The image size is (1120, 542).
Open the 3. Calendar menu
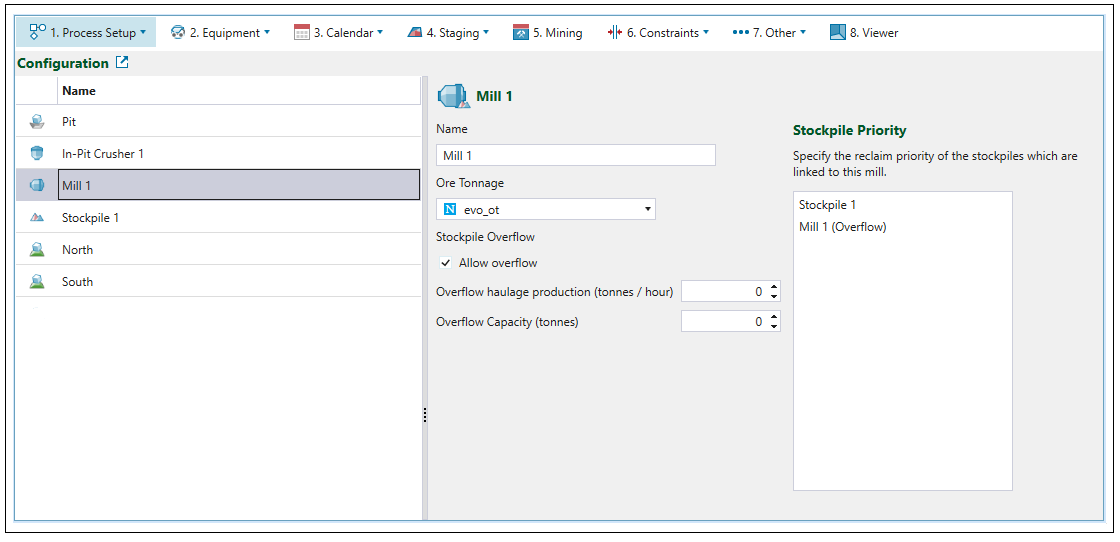[x=338, y=33]
